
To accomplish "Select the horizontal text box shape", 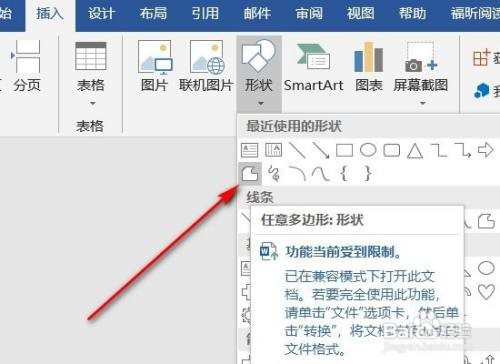I will [x=249, y=150].
